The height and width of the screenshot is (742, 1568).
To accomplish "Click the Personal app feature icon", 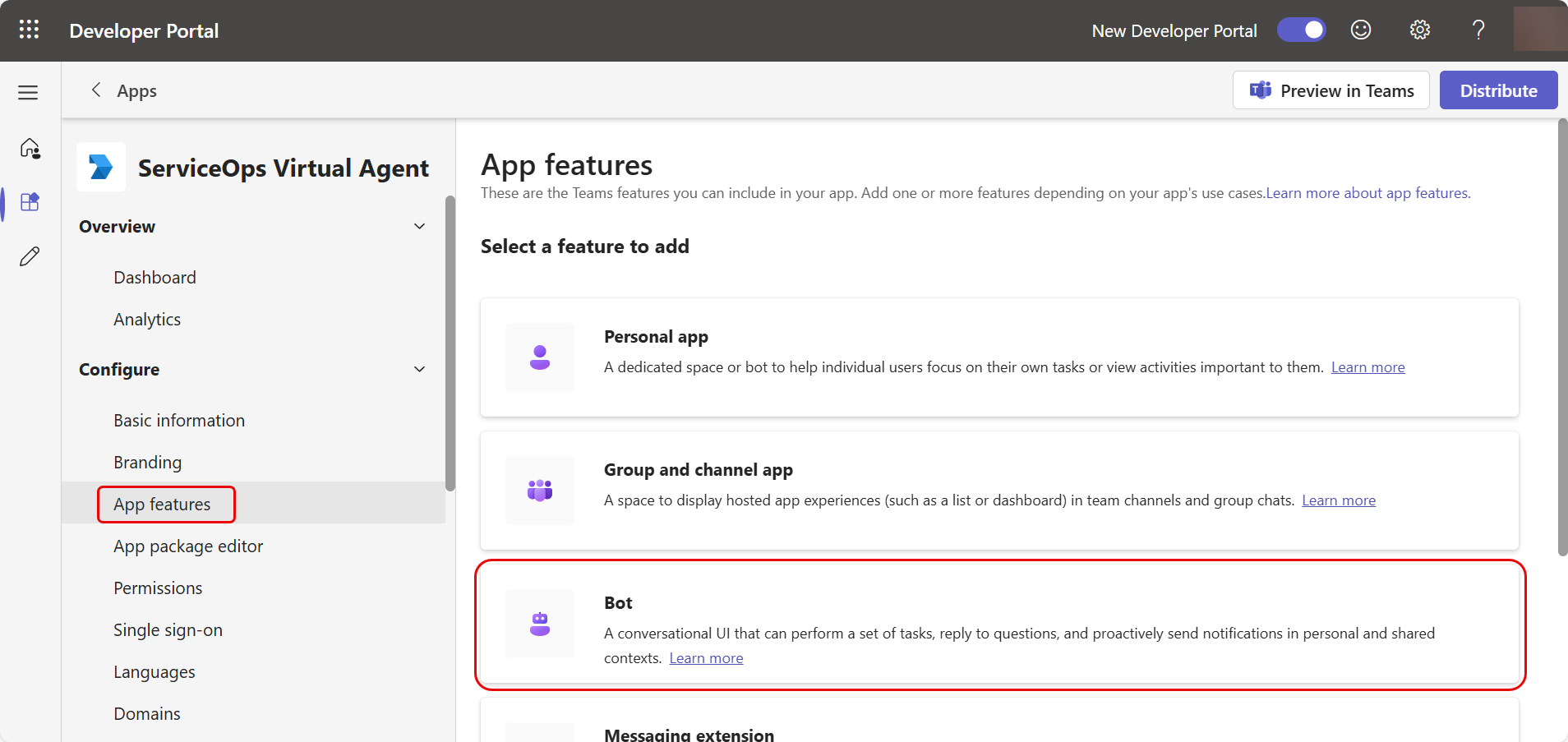I will [x=540, y=357].
